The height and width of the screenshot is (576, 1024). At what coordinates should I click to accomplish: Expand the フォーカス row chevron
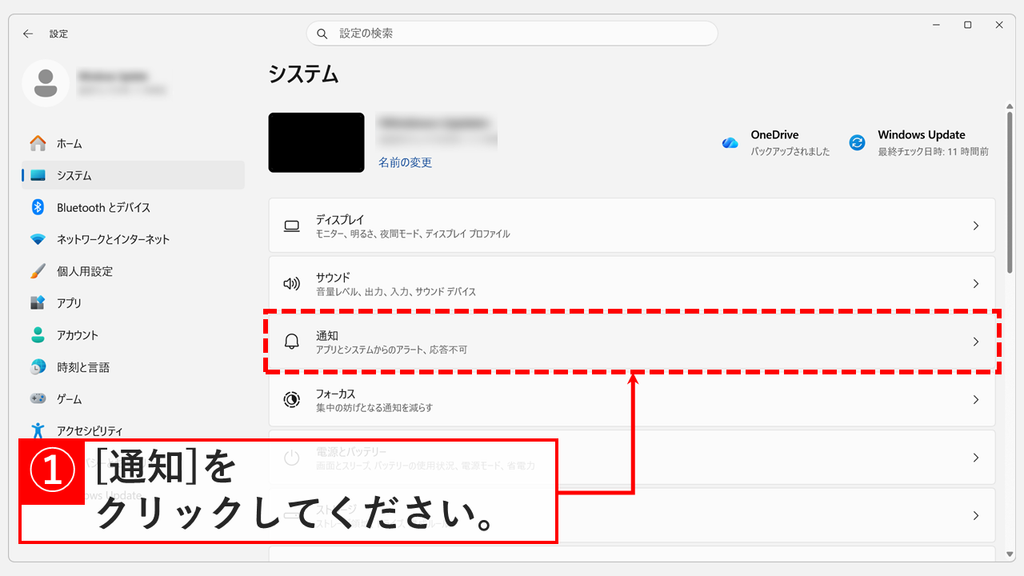(x=976, y=400)
